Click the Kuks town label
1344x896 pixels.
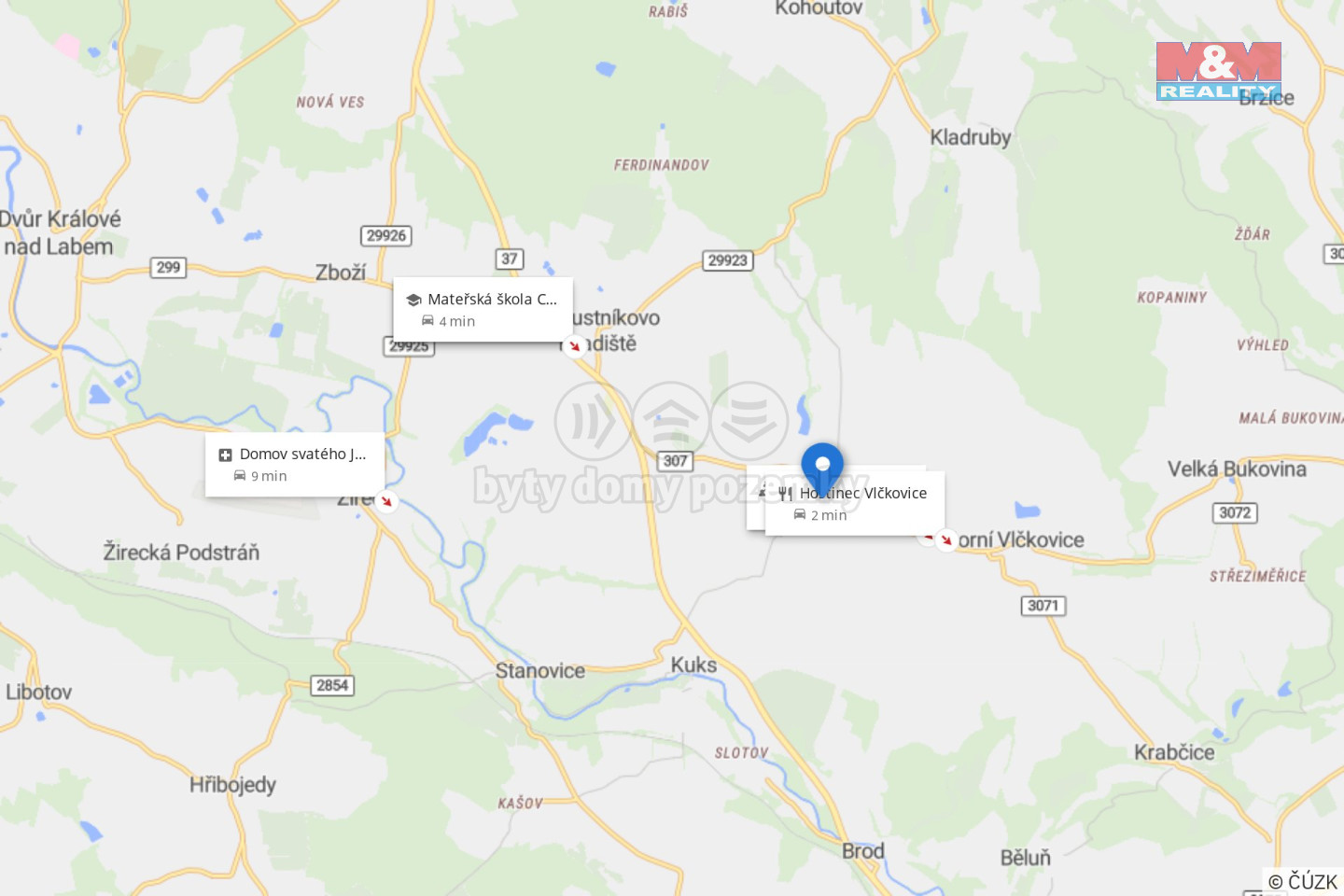[694, 665]
